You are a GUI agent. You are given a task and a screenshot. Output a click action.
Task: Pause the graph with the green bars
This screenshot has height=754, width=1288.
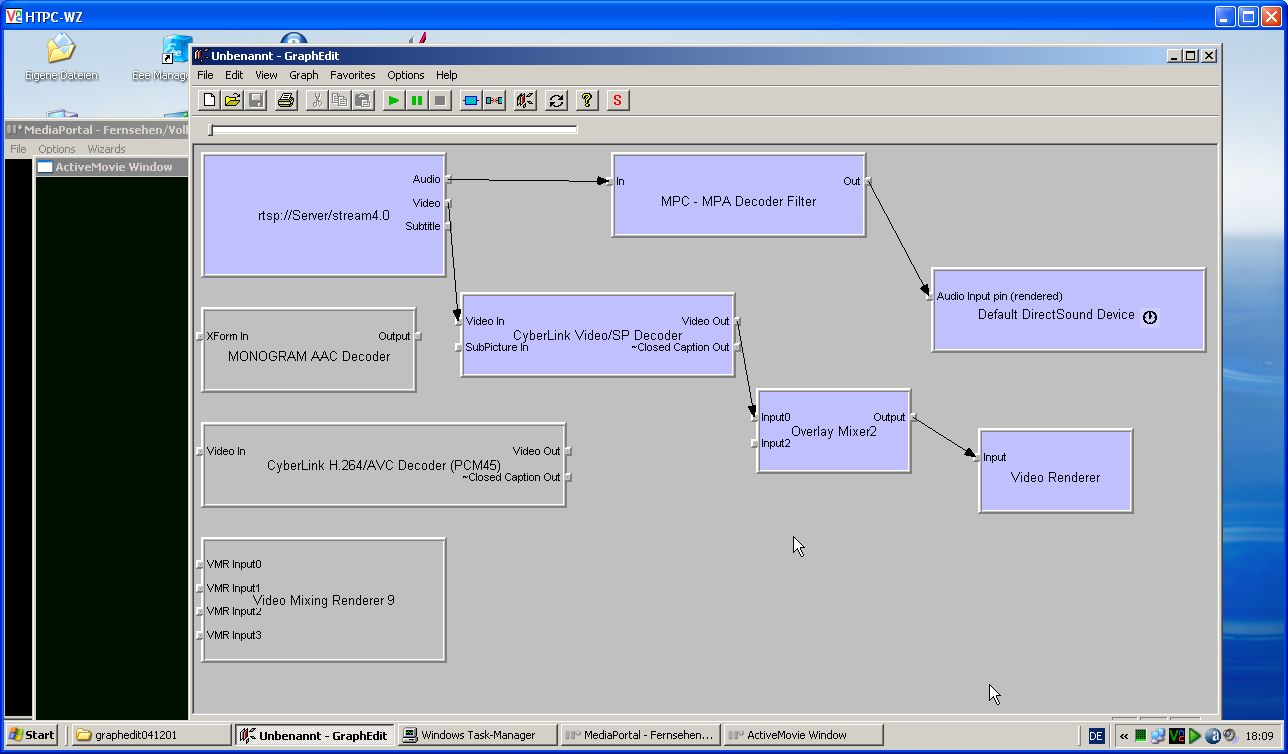pos(416,100)
